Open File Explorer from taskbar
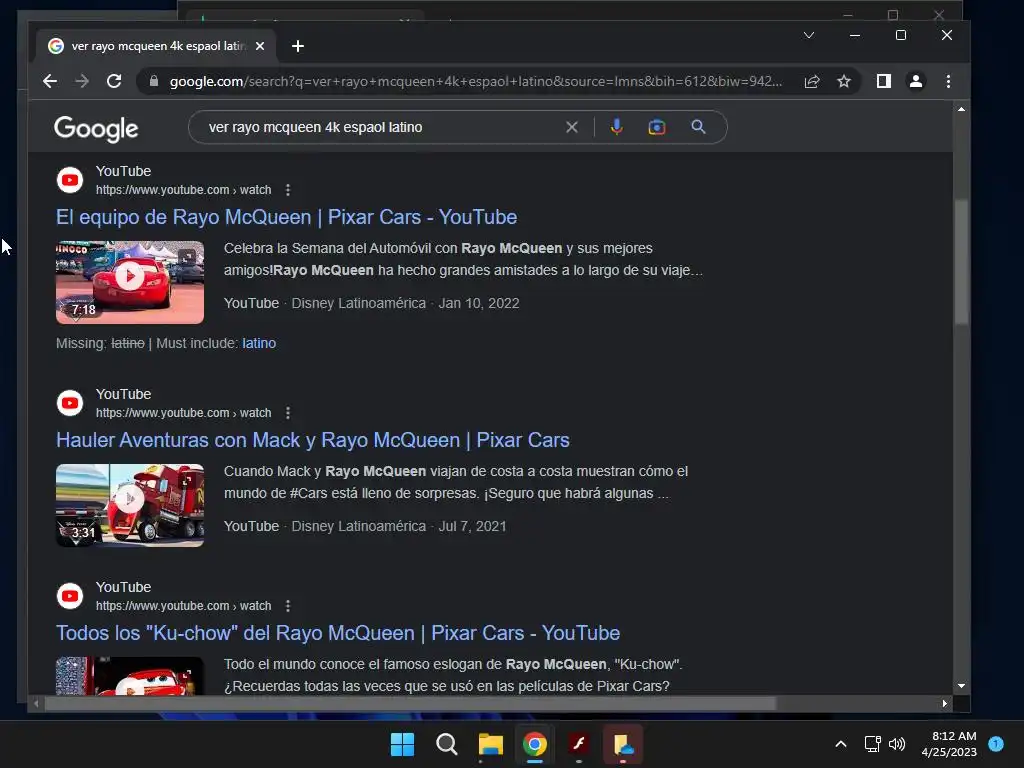The image size is (1024, 768). point(490,744)
